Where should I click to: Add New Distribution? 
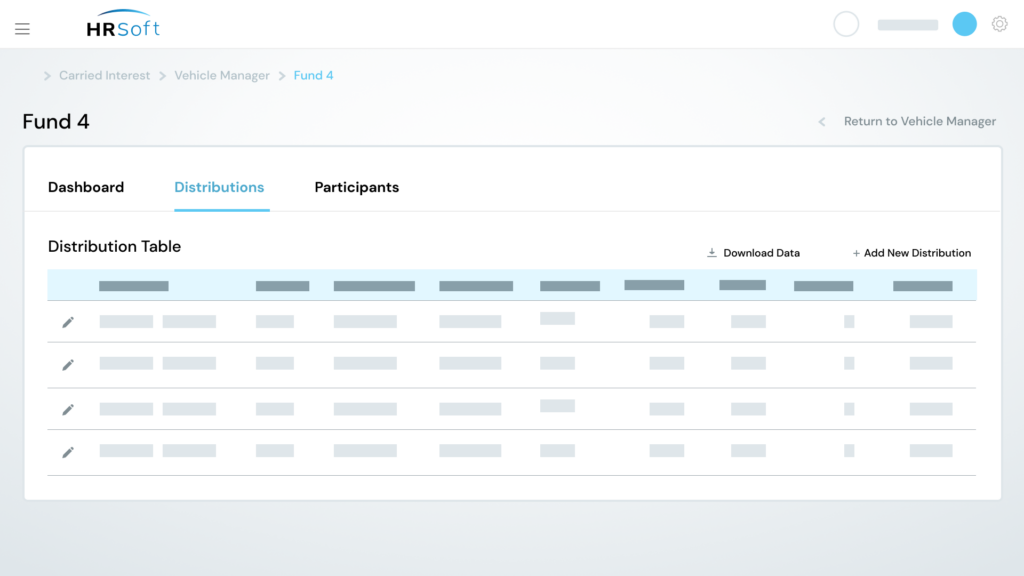[x=911, y=253]
